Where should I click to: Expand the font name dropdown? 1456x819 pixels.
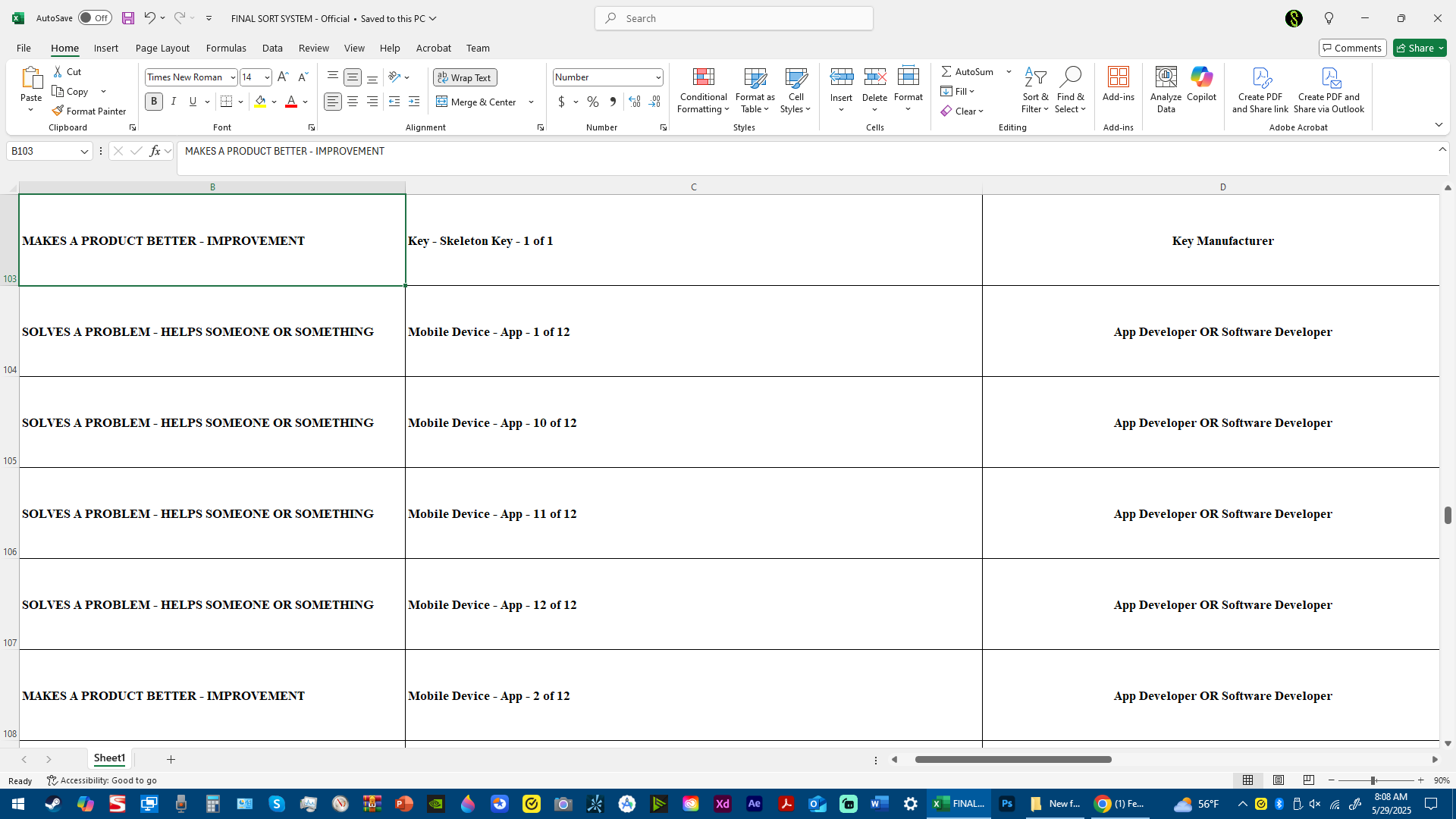[x=232, y=77]
